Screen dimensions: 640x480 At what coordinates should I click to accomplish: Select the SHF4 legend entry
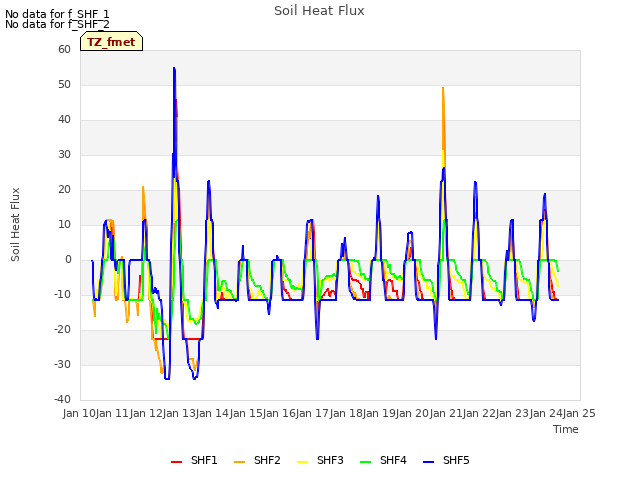[383, 460]
